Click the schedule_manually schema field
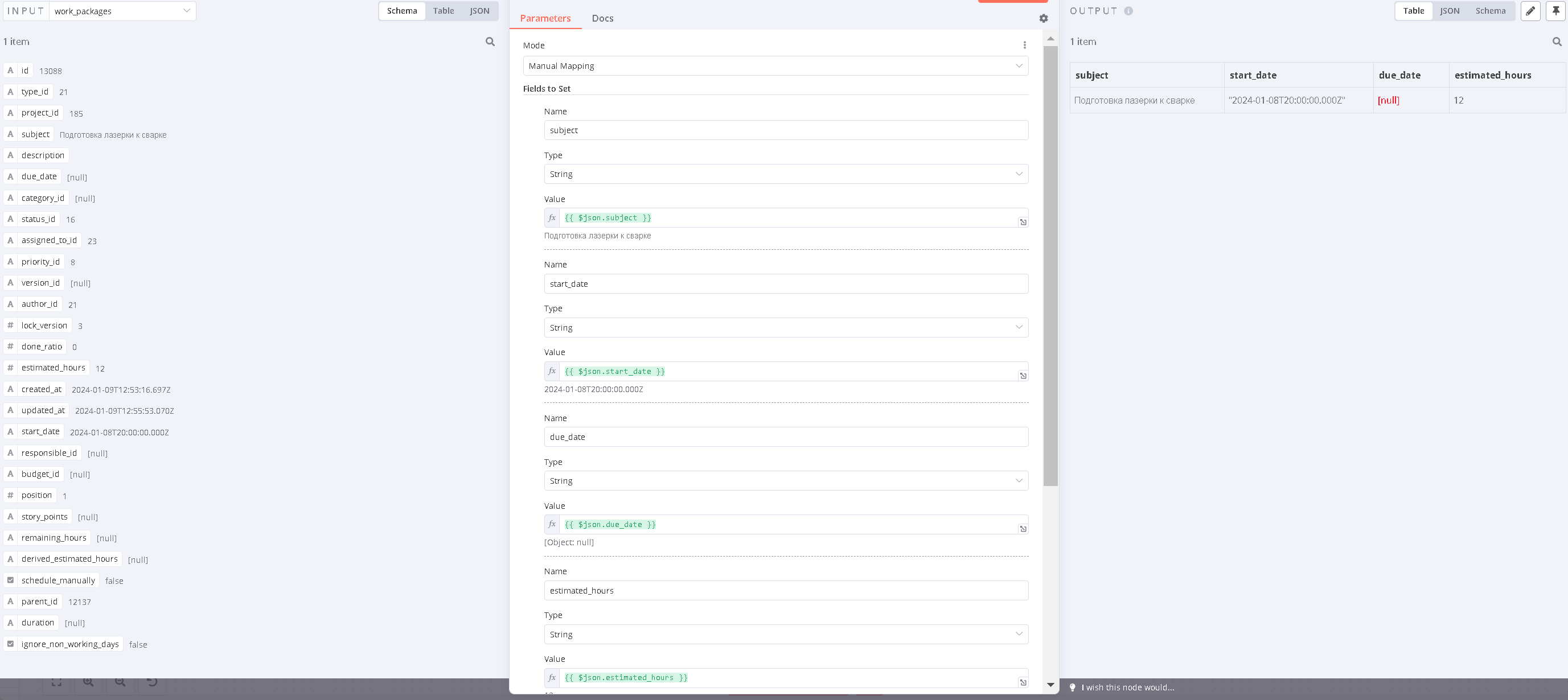Image resolution: width=1568 pixels, height=700 pixels. [58, 580]
